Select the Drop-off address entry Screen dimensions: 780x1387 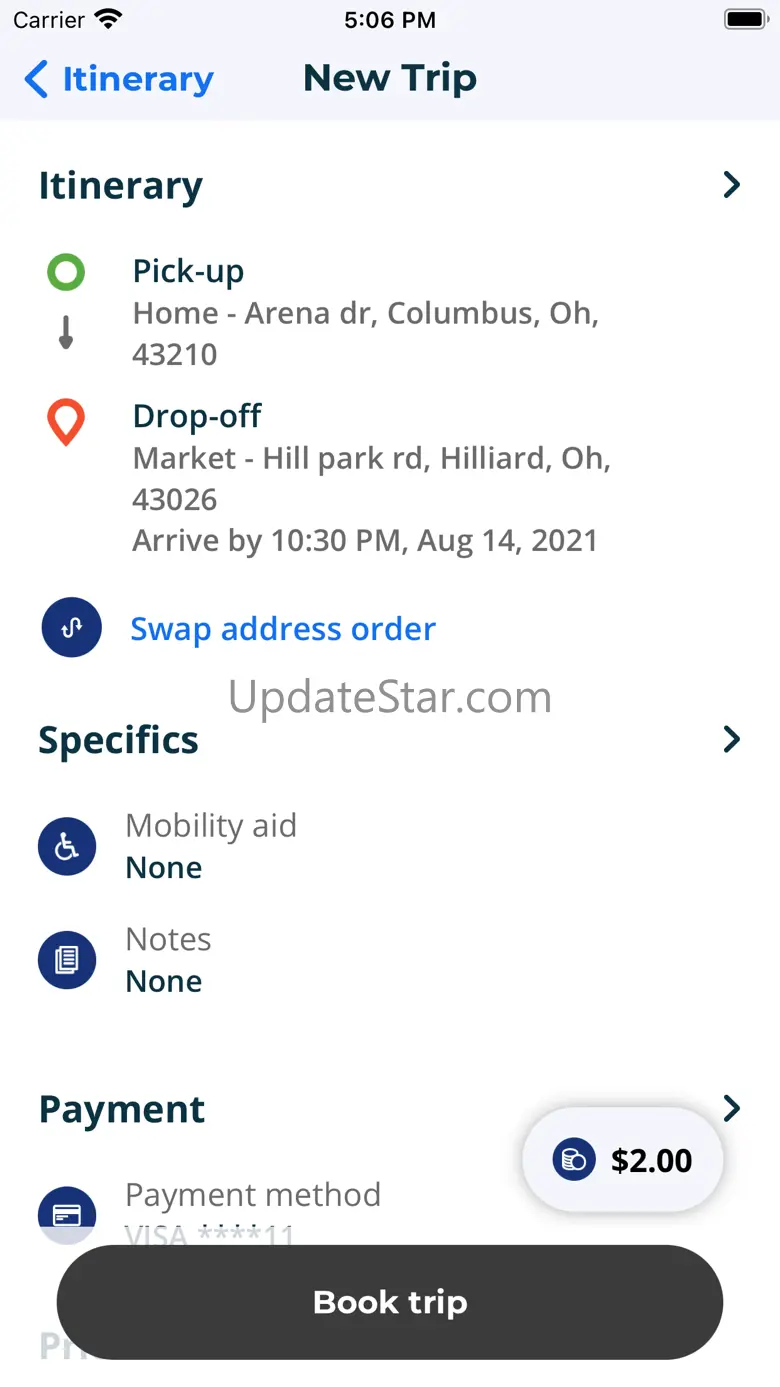(371, 458)
